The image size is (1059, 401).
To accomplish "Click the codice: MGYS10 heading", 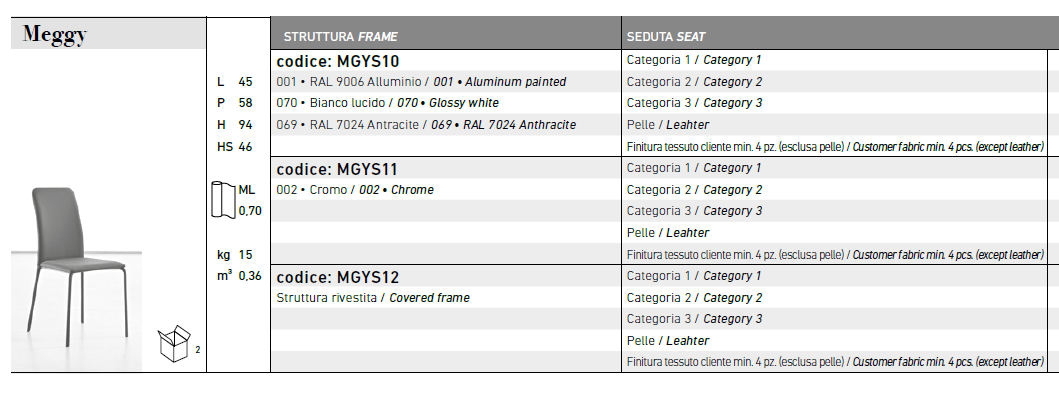I will pyautogui.click(x=338, y=61).
